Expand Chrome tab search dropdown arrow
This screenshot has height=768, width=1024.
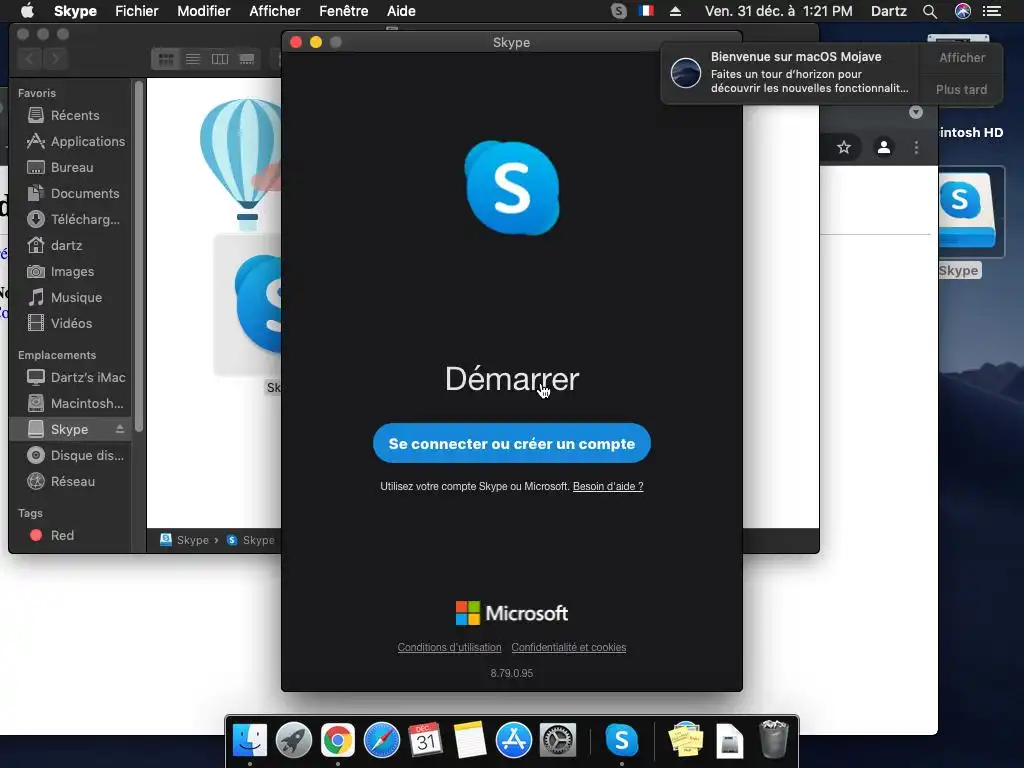pos(916,112)
